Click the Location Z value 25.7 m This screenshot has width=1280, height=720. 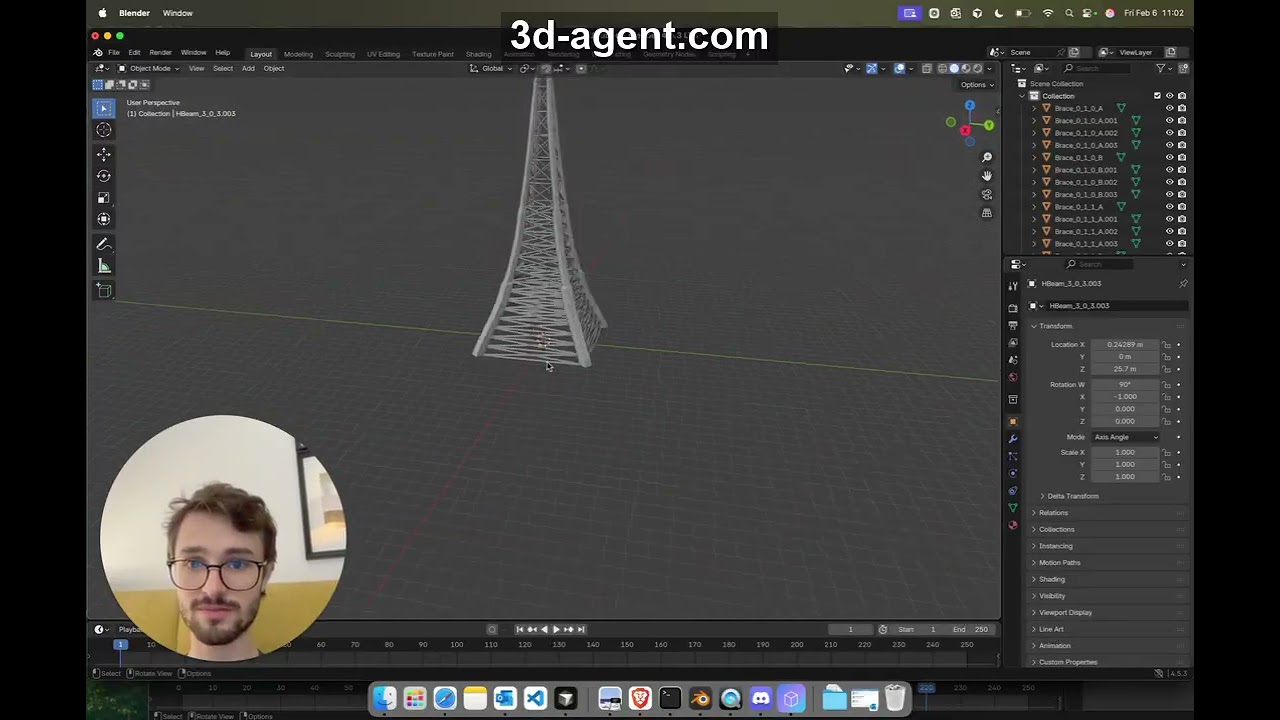click(1125, 369)
